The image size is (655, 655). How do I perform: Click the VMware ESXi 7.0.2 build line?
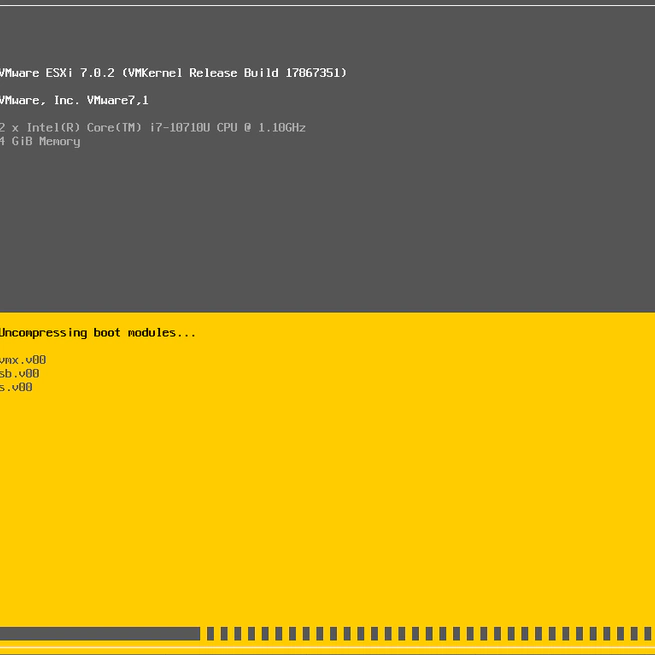point(173,73)
